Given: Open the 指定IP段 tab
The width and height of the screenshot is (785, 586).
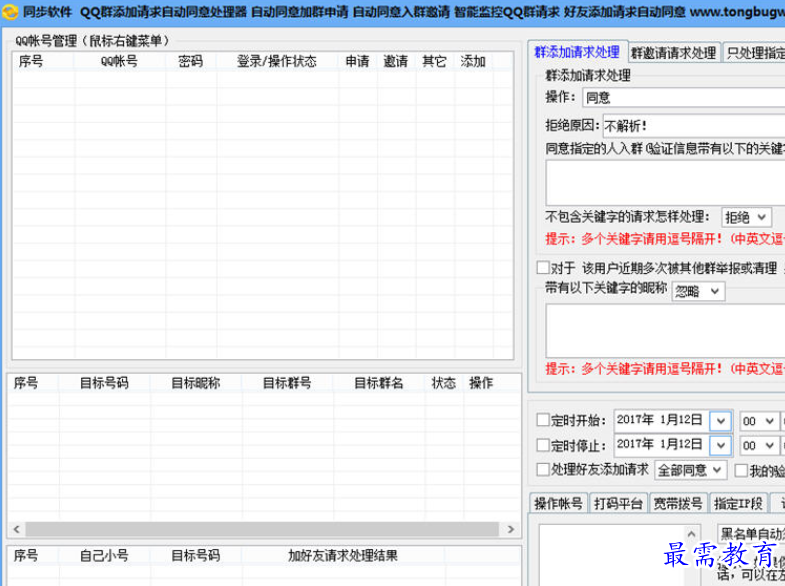Looking at the screenshot, I should point(738,503).
